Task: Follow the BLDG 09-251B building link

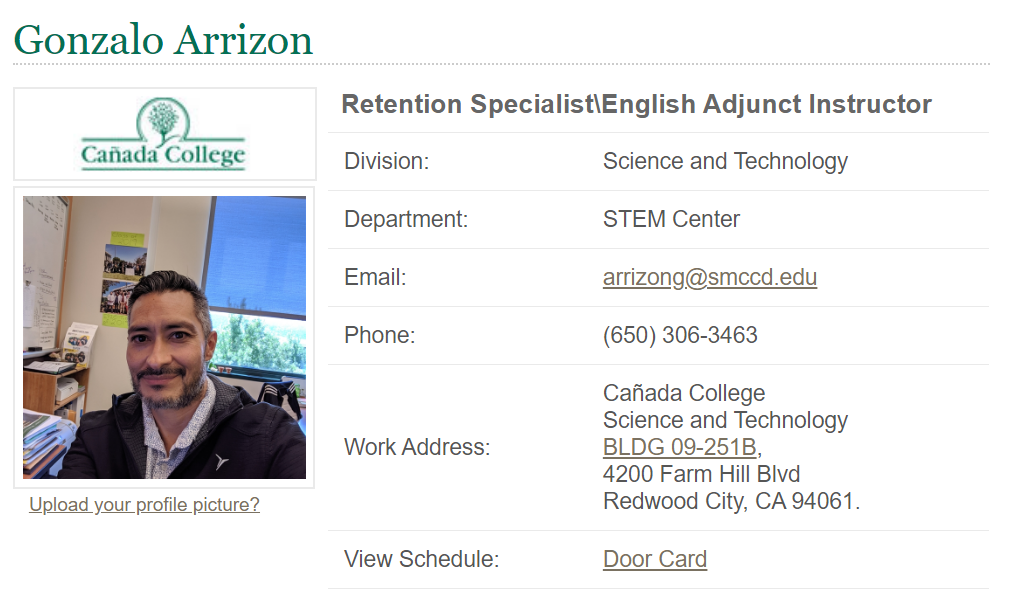Action: point(679,447)
